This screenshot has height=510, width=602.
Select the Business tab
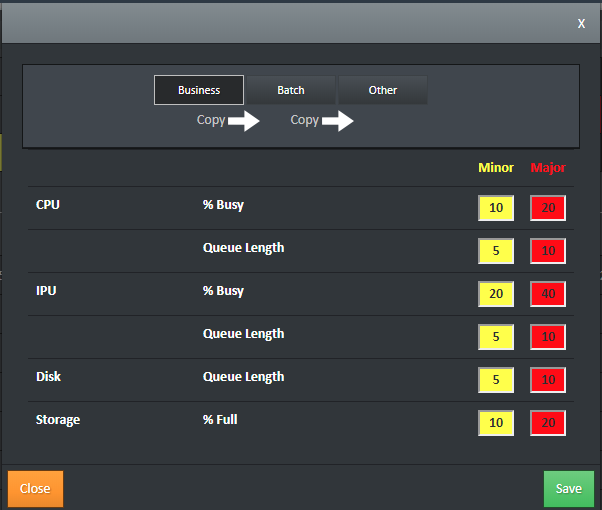(x=199, y=90)
